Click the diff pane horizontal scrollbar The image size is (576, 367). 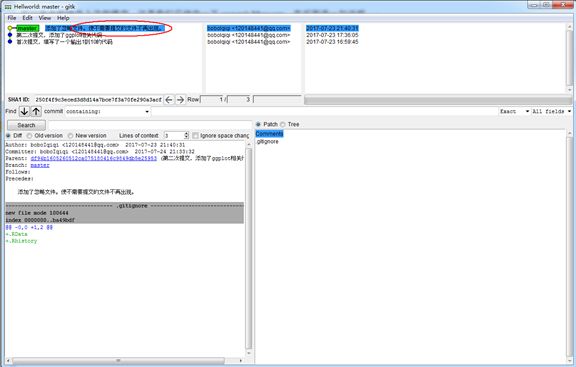click(118, 361)
